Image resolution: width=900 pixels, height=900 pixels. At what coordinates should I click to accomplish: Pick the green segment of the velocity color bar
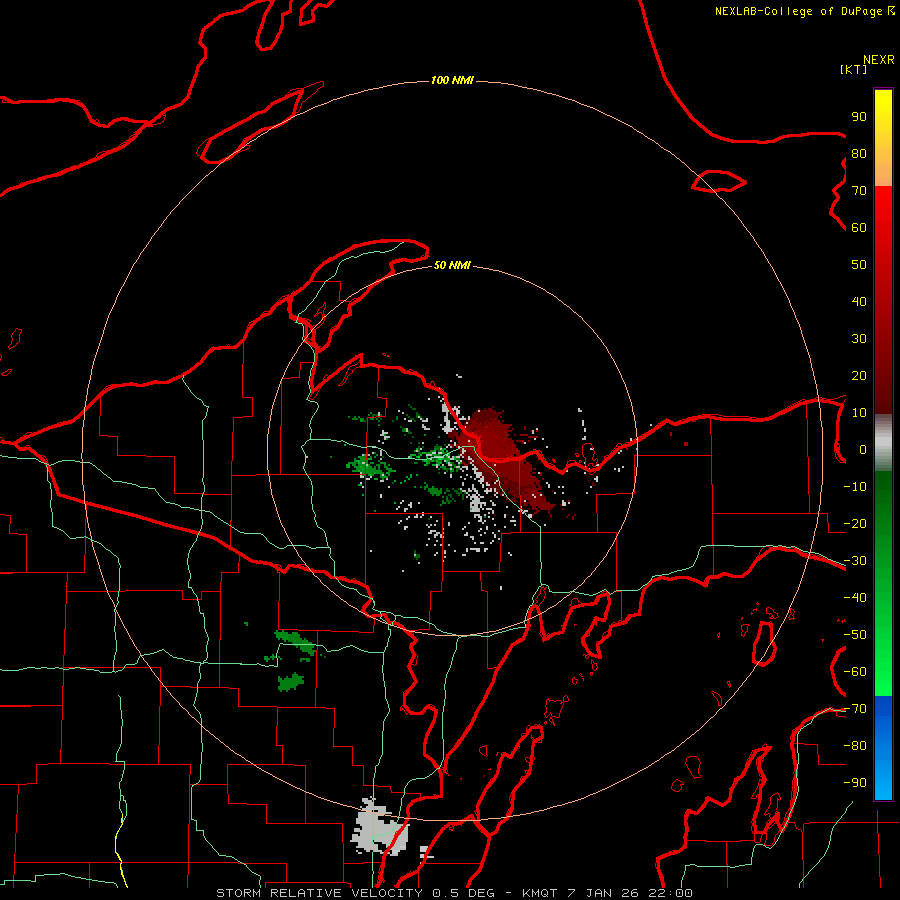point(883,583)
